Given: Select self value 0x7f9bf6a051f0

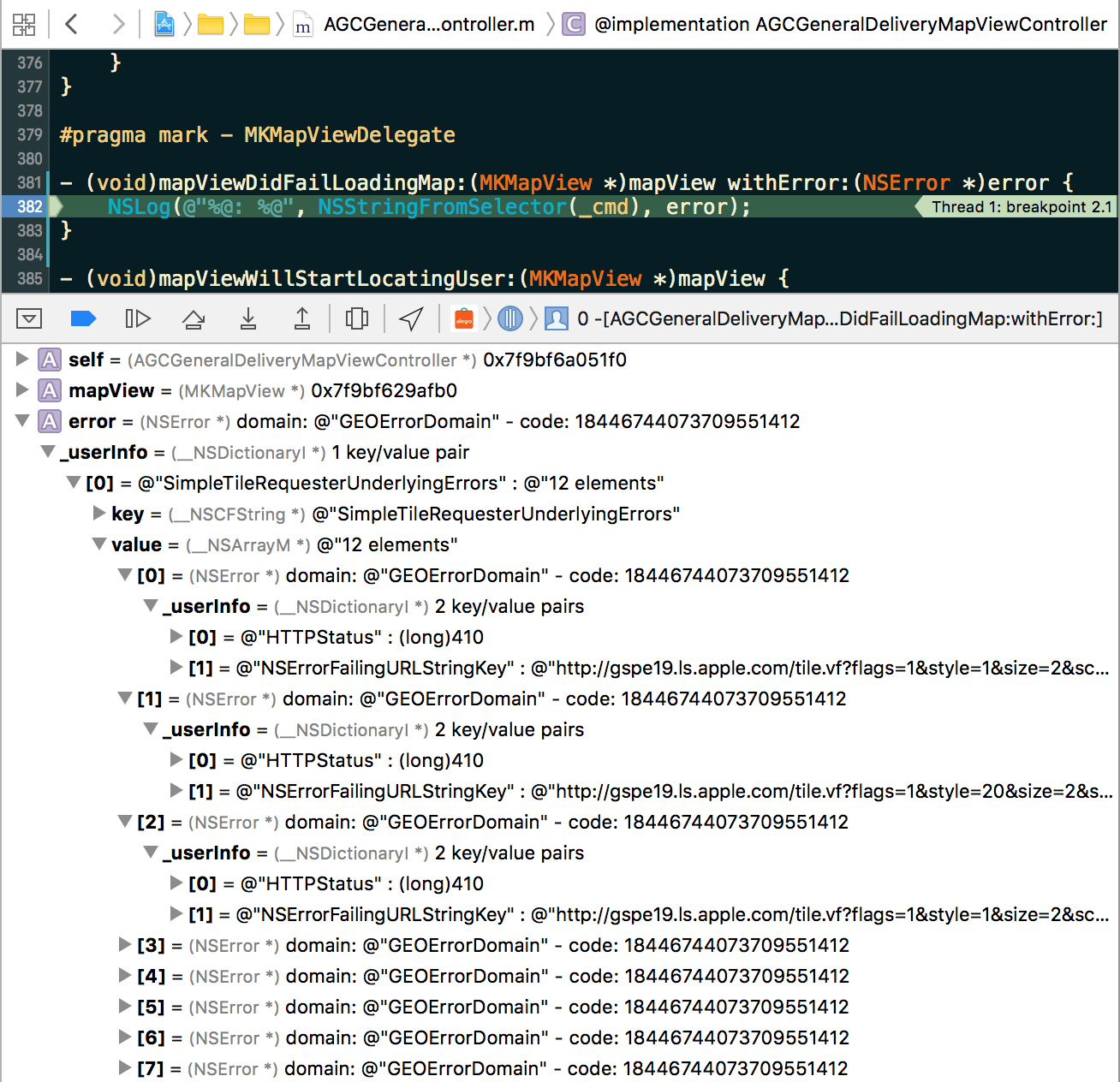Looking at the screenshot, I should (x=555, y=360).
